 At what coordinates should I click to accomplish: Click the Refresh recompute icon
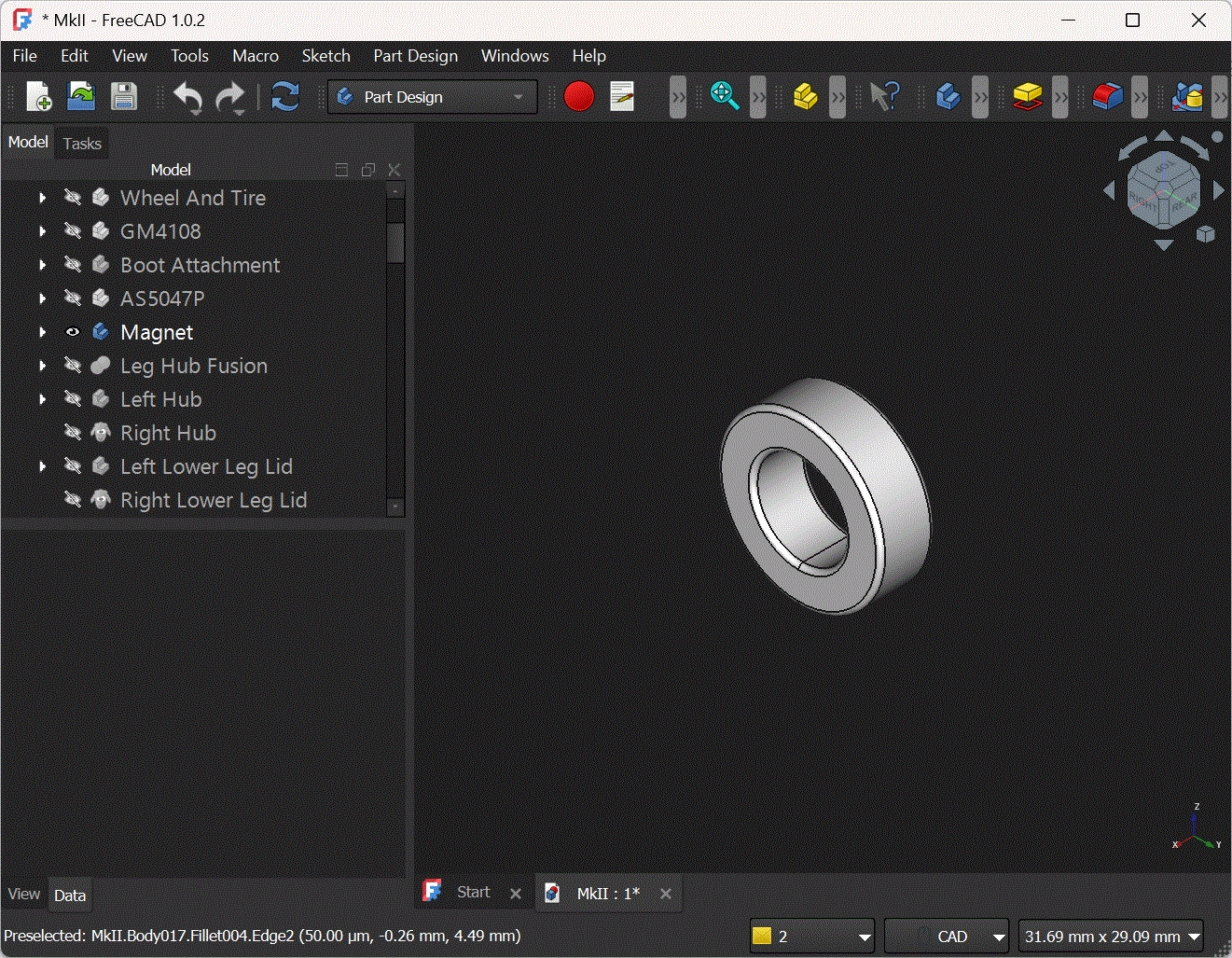284,97
